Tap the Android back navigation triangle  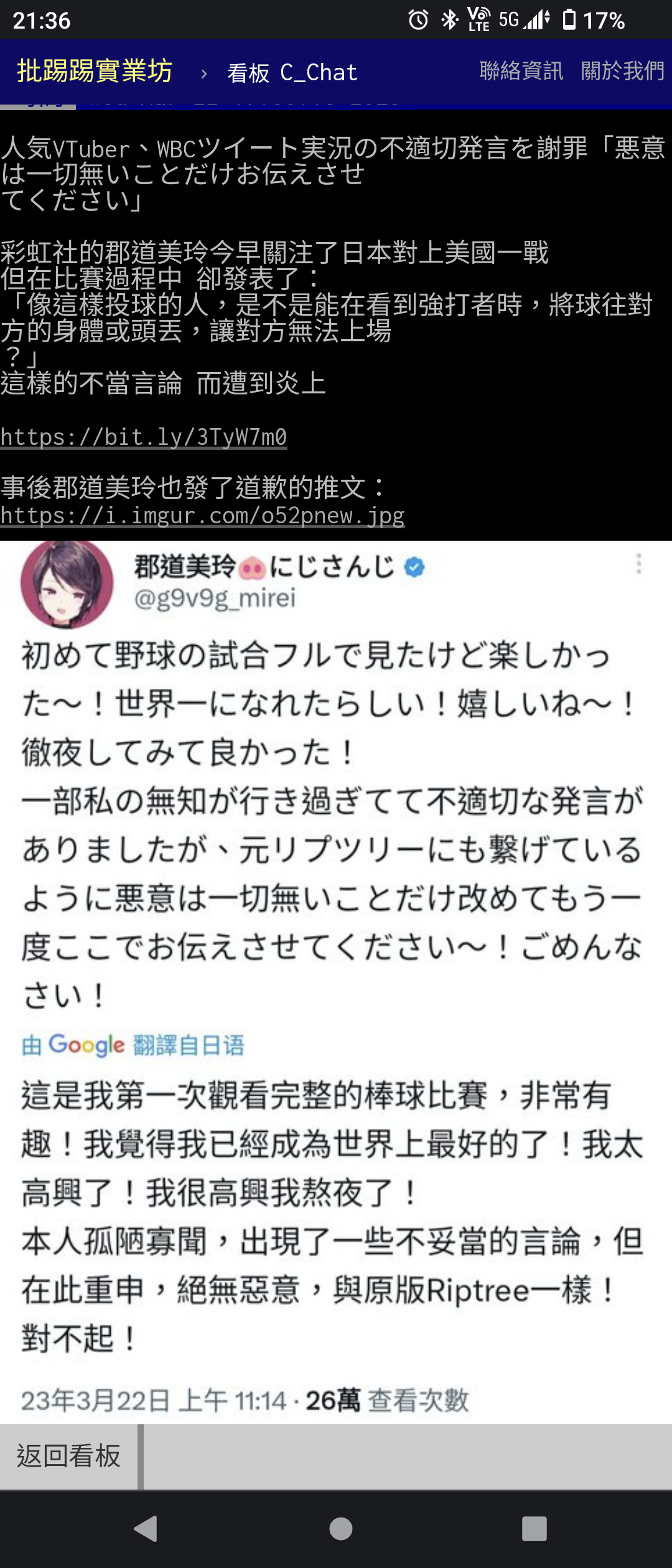pos(146,1528)
